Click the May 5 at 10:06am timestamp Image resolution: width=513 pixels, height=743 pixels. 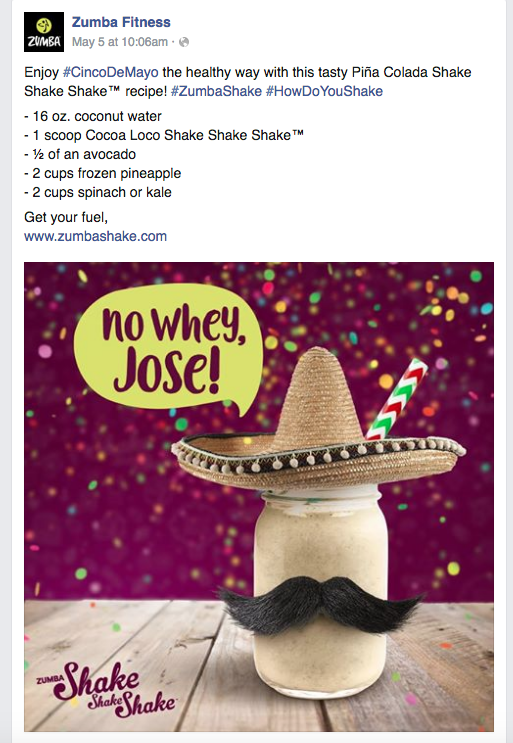pos(120,42)
